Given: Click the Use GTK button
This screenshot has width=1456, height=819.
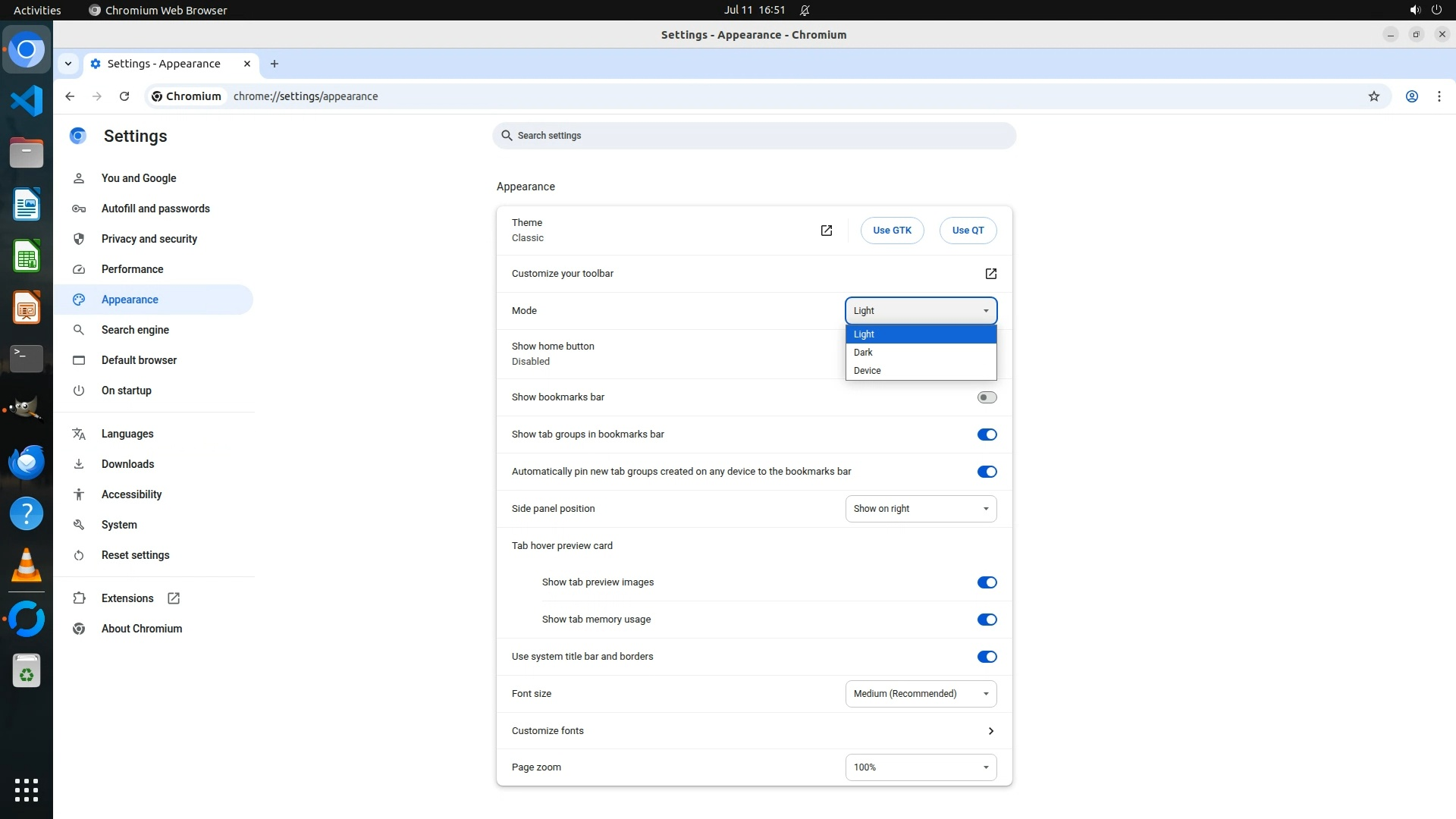Looking at the screenshot, I should (892, 231).
